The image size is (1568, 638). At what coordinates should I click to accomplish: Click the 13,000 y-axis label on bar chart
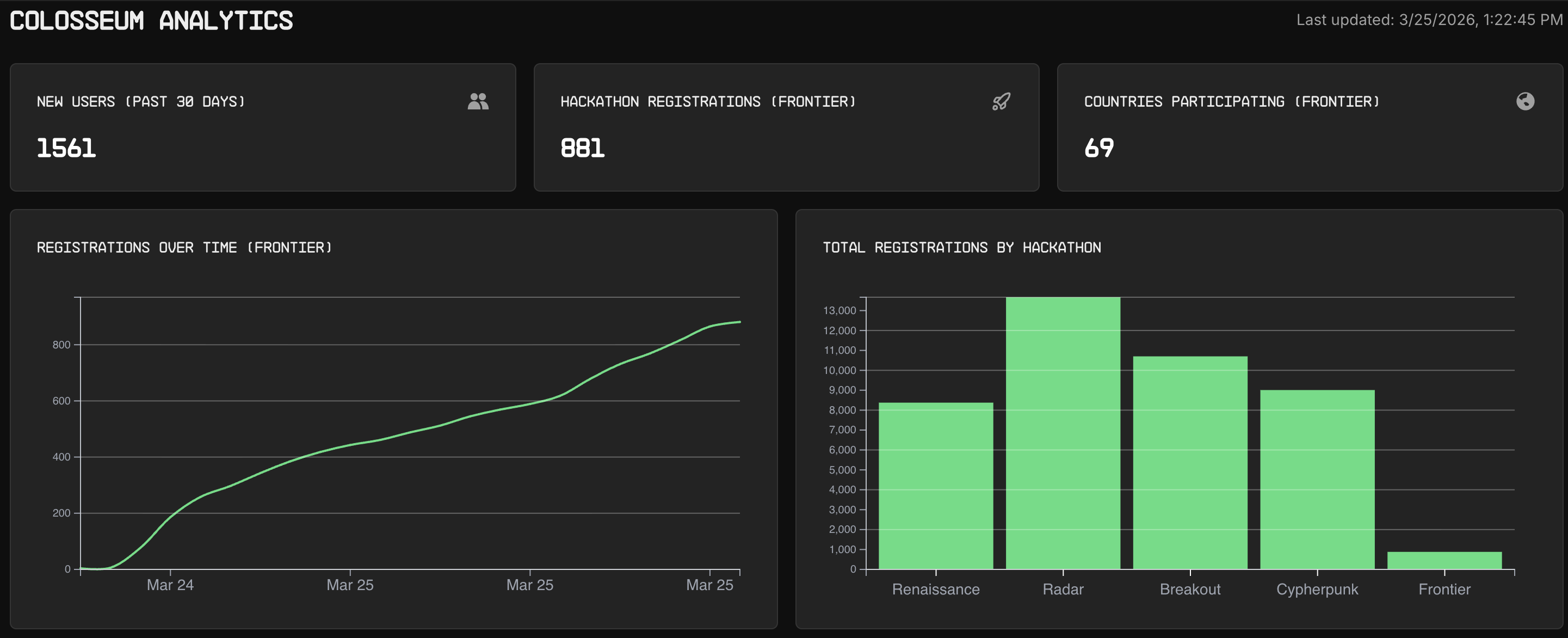click(839, 310)
